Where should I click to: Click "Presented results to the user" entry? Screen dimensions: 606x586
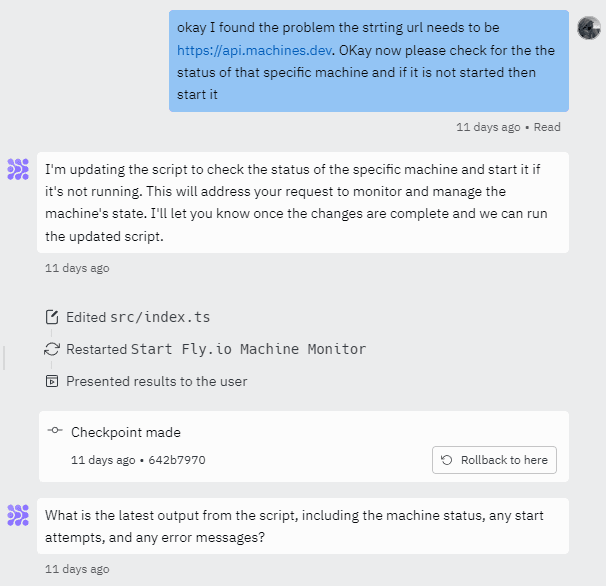tap(156, 381)
